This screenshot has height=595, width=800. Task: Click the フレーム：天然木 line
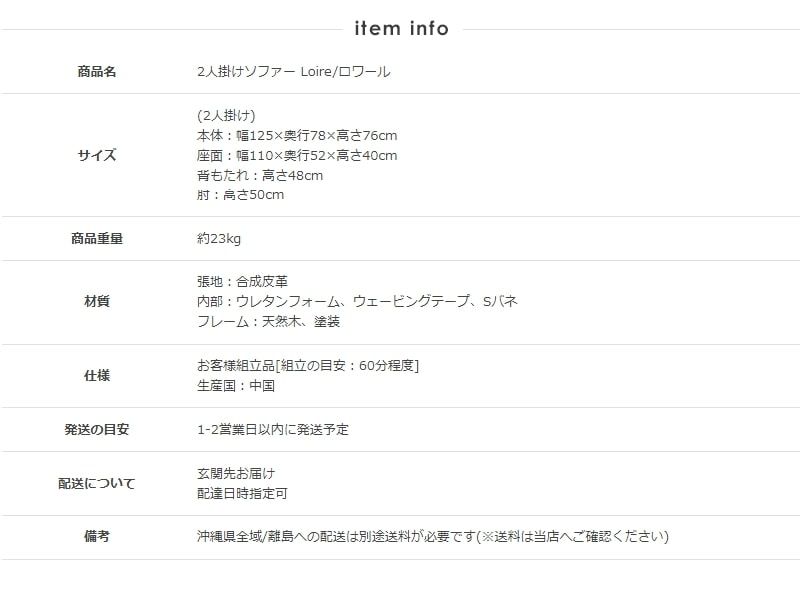[x=269, y=322]
